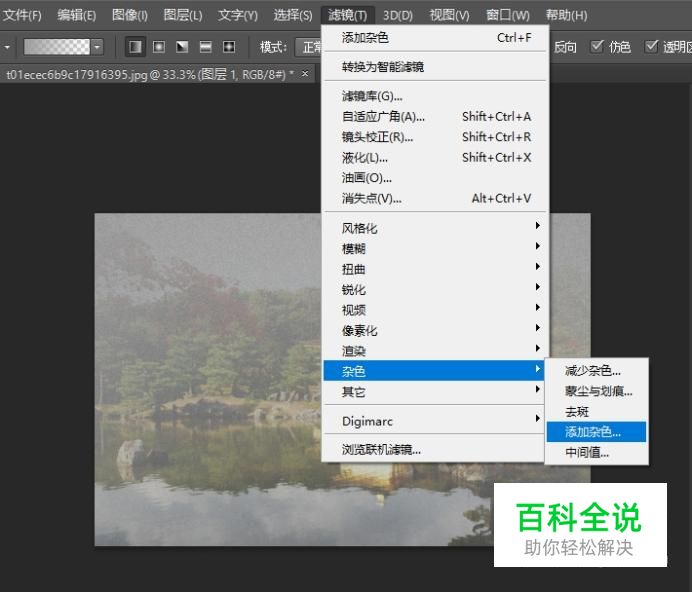Open the 文字(Y) menu
692x592 pixels.
click(237, 15)
